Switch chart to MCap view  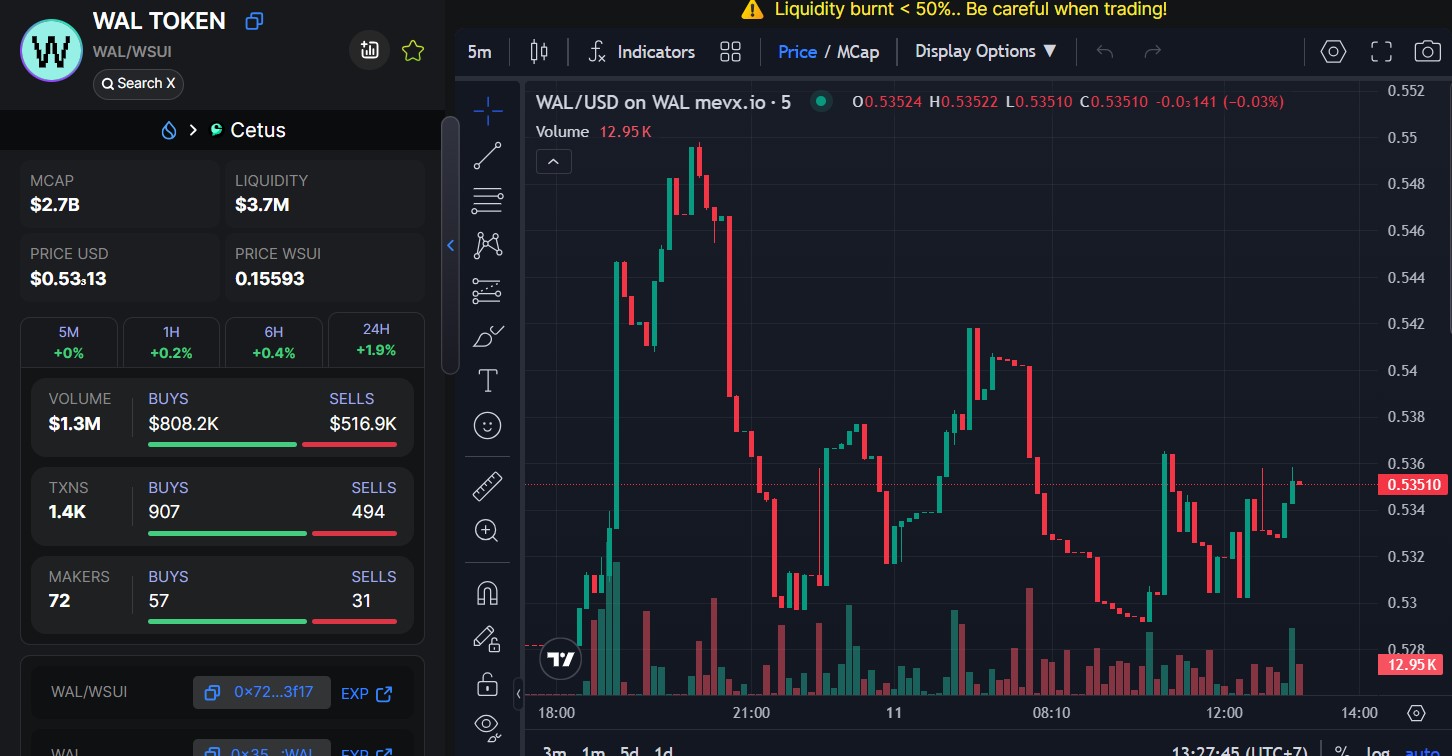coord(858,52)
